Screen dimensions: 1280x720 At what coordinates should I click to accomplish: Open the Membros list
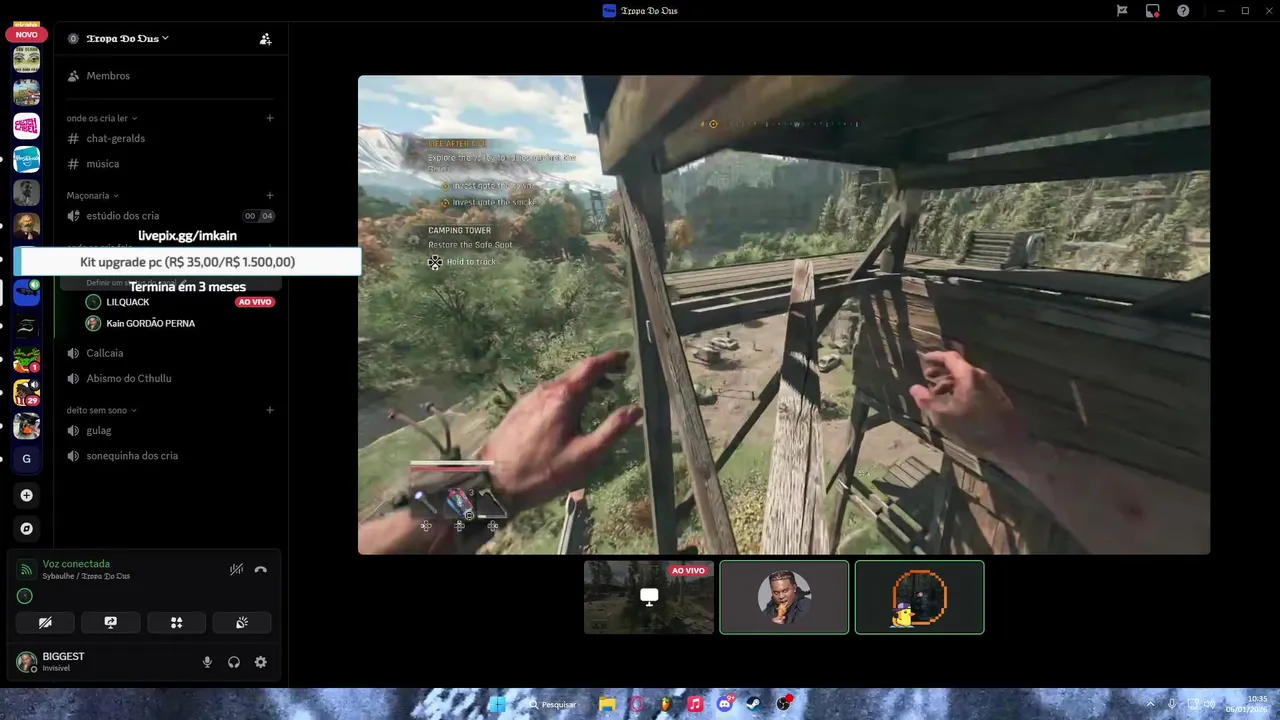pyautogui.click(x=171, y=76)
